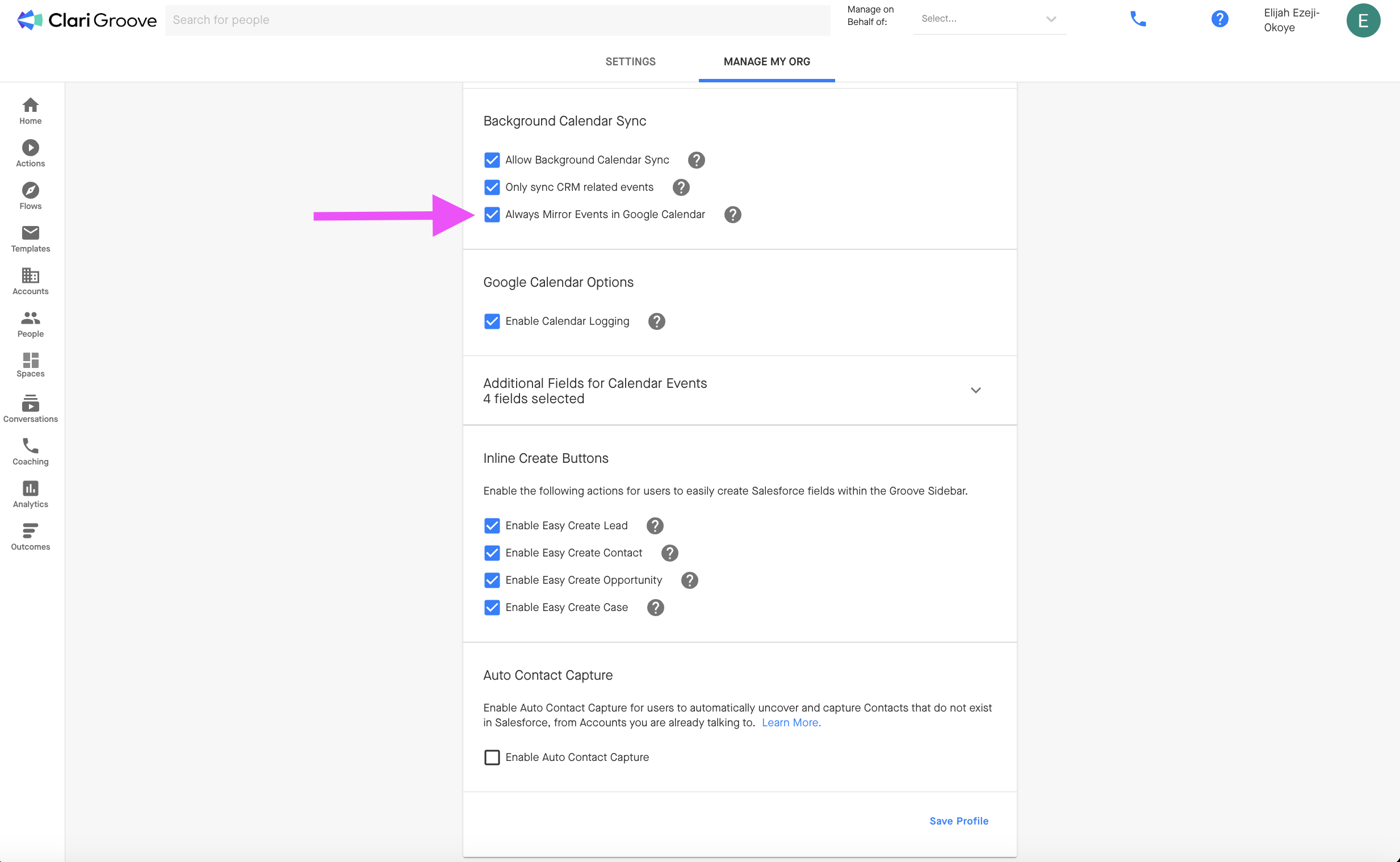Screen dimensions: 1400x862
Task: Open Manage on Behalf of dropdown
Action: [989, 19]
